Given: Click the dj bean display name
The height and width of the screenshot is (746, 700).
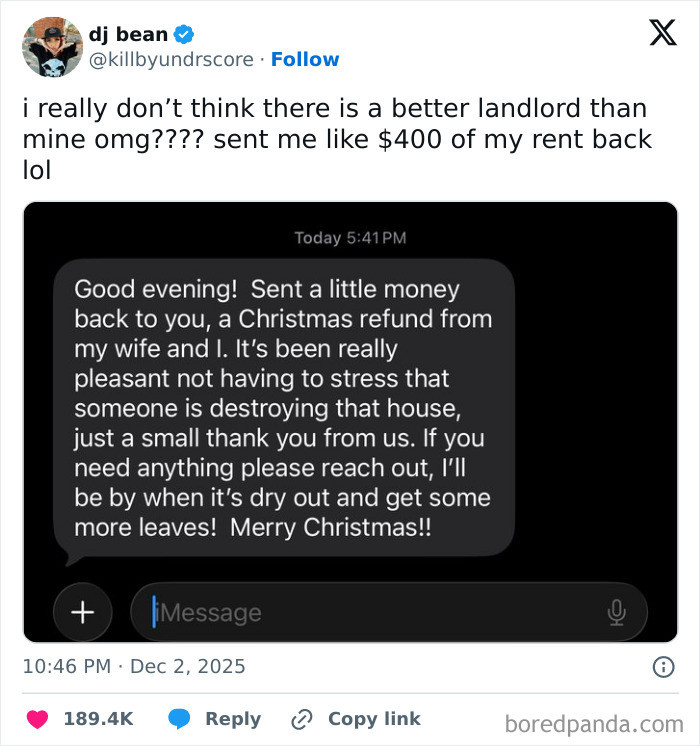Looking at the screenshot, I should pyautogui.click(x=128, y=35).
